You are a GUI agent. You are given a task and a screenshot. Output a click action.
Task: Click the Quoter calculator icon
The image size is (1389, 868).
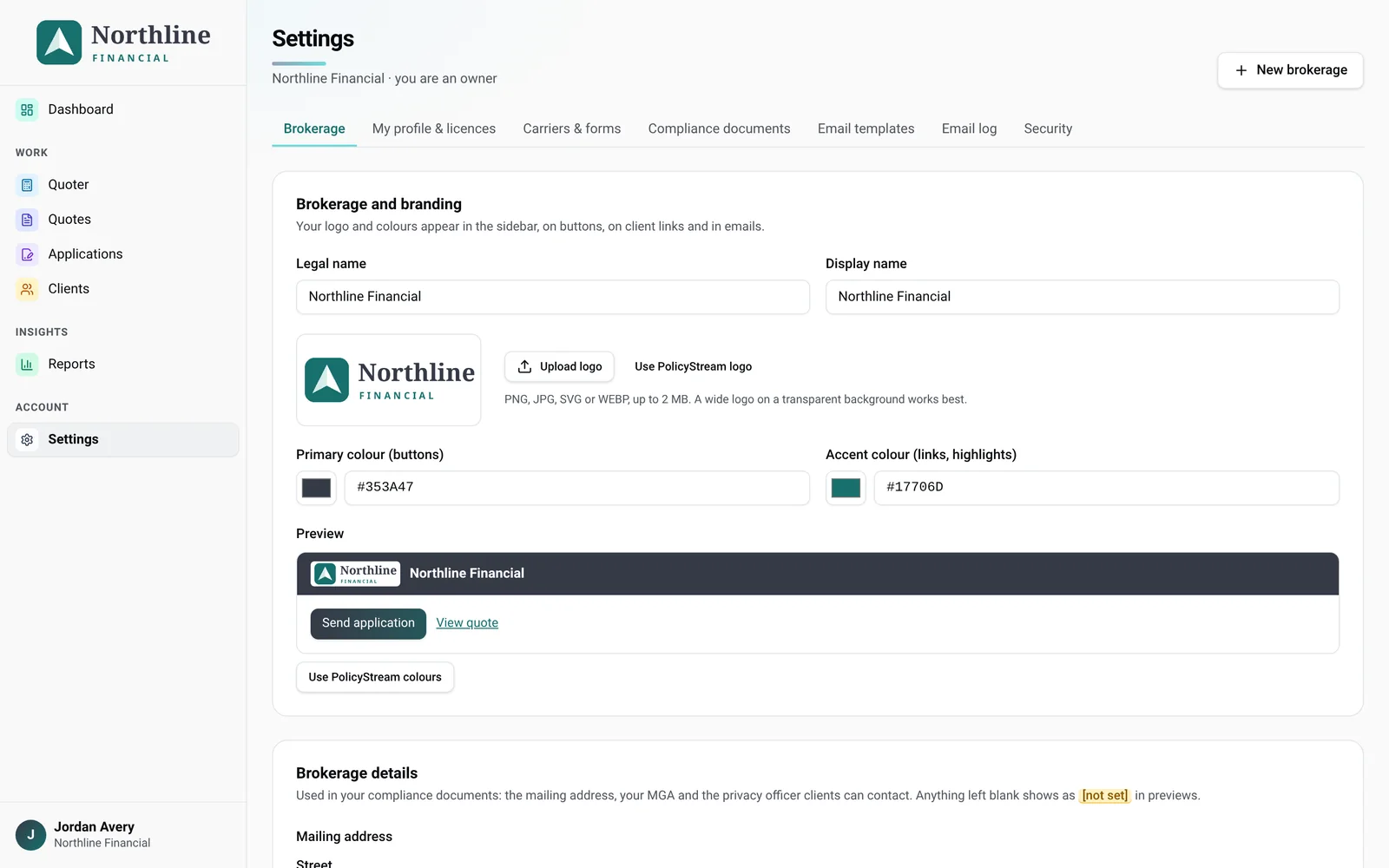(x=27, y=185)
